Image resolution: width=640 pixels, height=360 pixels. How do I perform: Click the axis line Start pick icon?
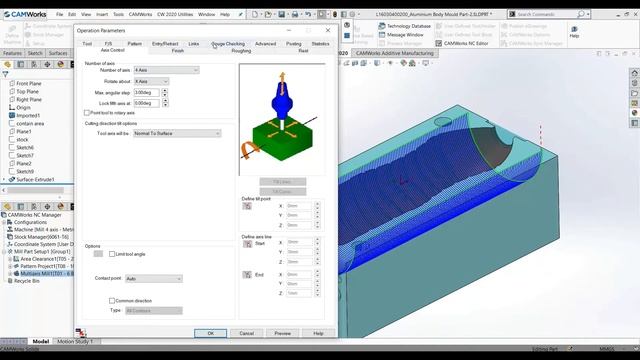point(247,244)
